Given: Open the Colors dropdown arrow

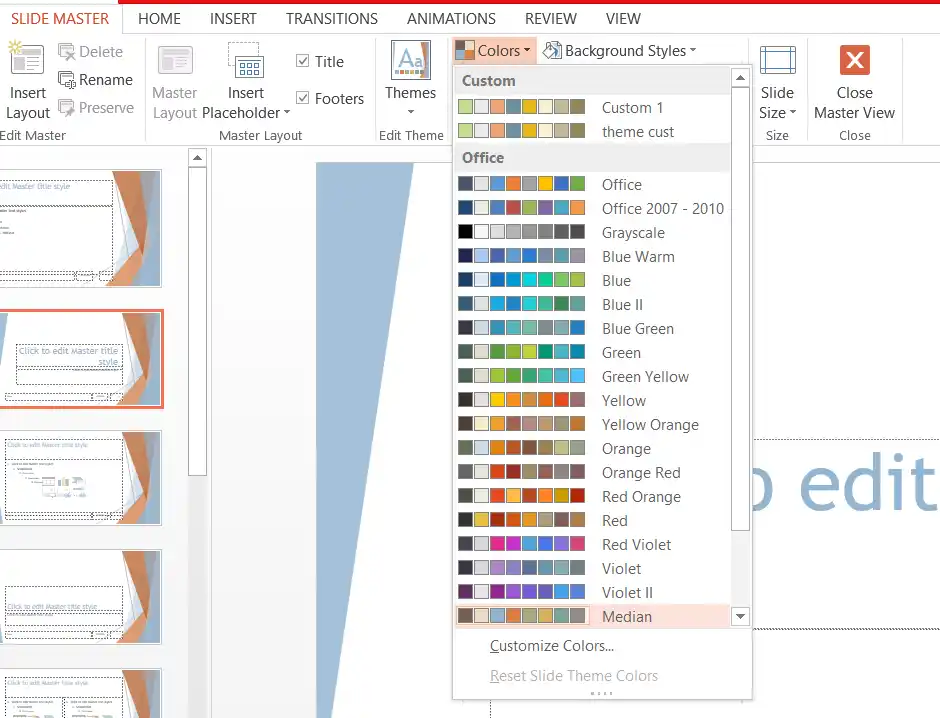Looking at the screenshot, I should point(527,51).
